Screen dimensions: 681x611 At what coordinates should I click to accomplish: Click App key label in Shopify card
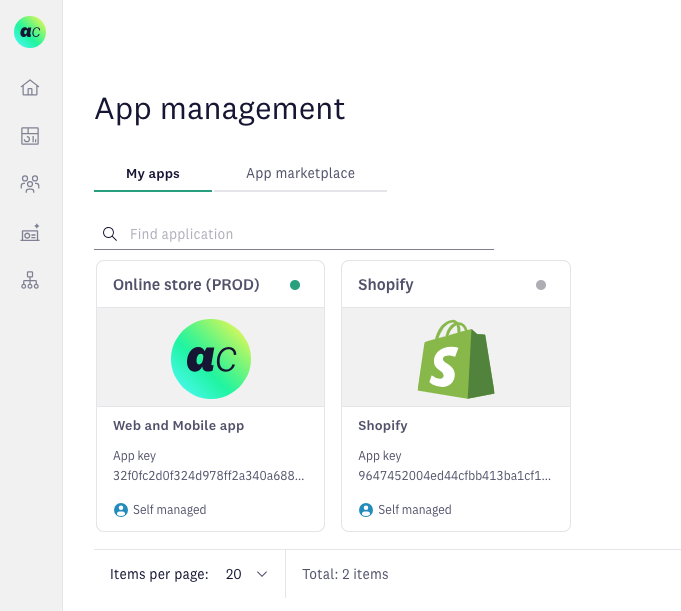(380, 456)
